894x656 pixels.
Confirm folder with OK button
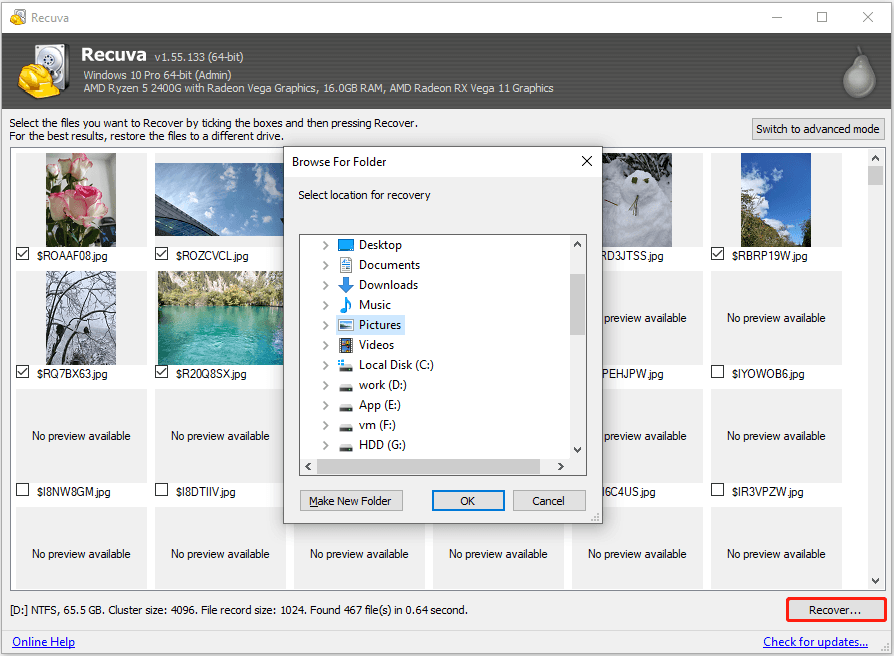tap(468, 500)
